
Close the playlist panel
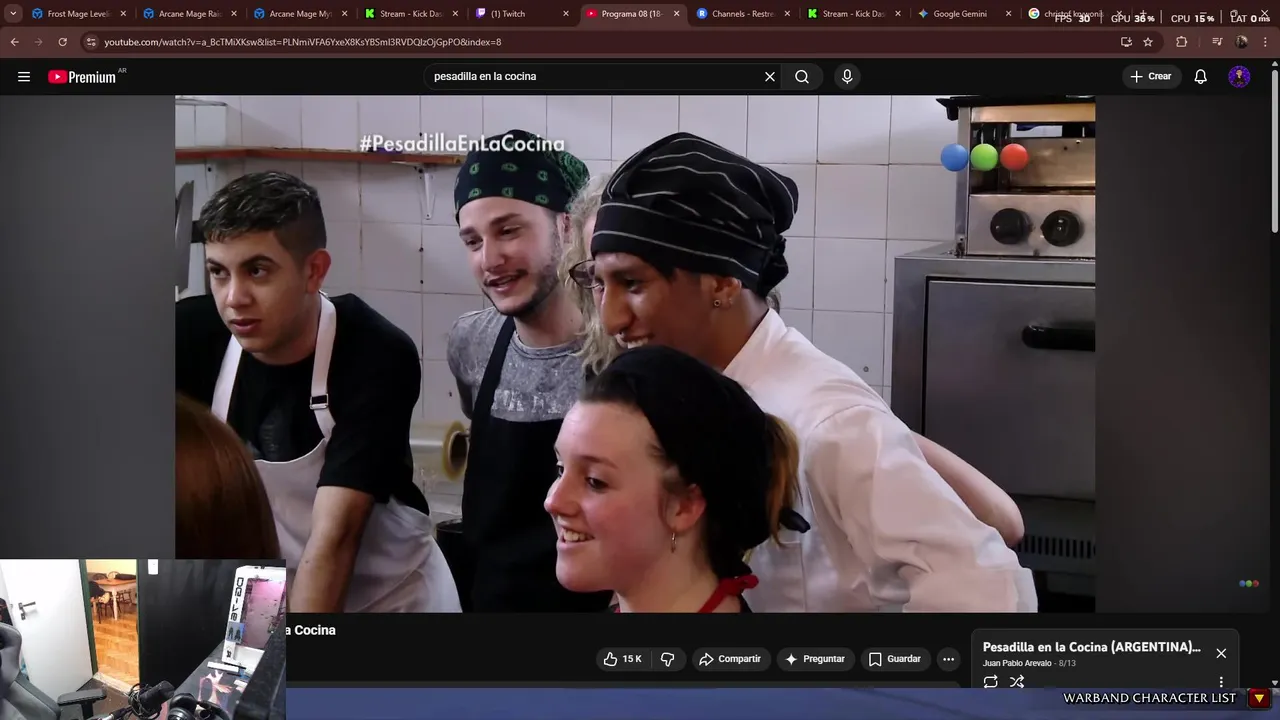[x=1221, y=653]
